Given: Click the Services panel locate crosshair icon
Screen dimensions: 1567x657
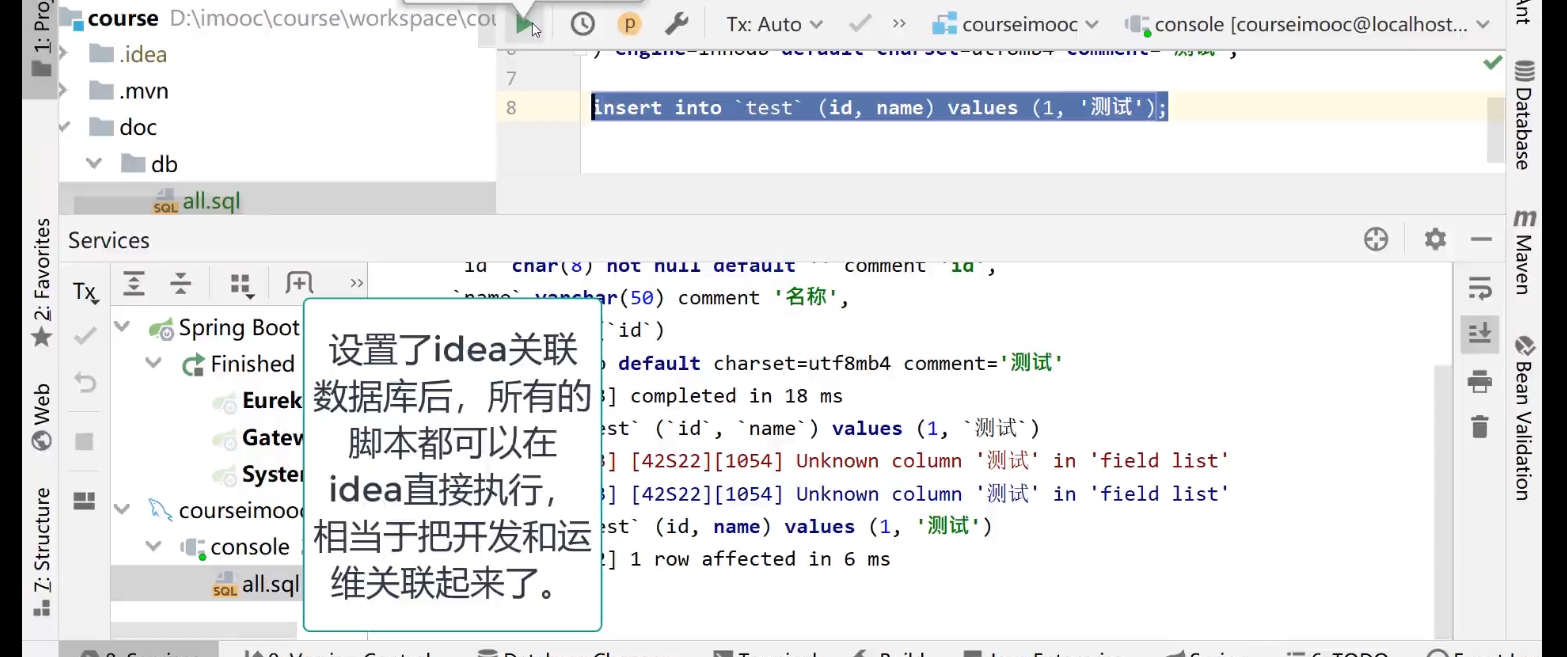Looking at the screenshot, I should pyautogui.click(x=1376, y=239).
